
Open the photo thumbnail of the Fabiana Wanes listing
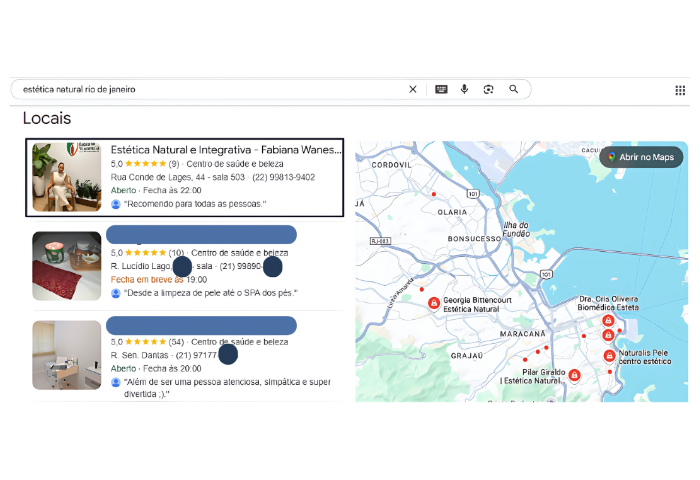67,177
